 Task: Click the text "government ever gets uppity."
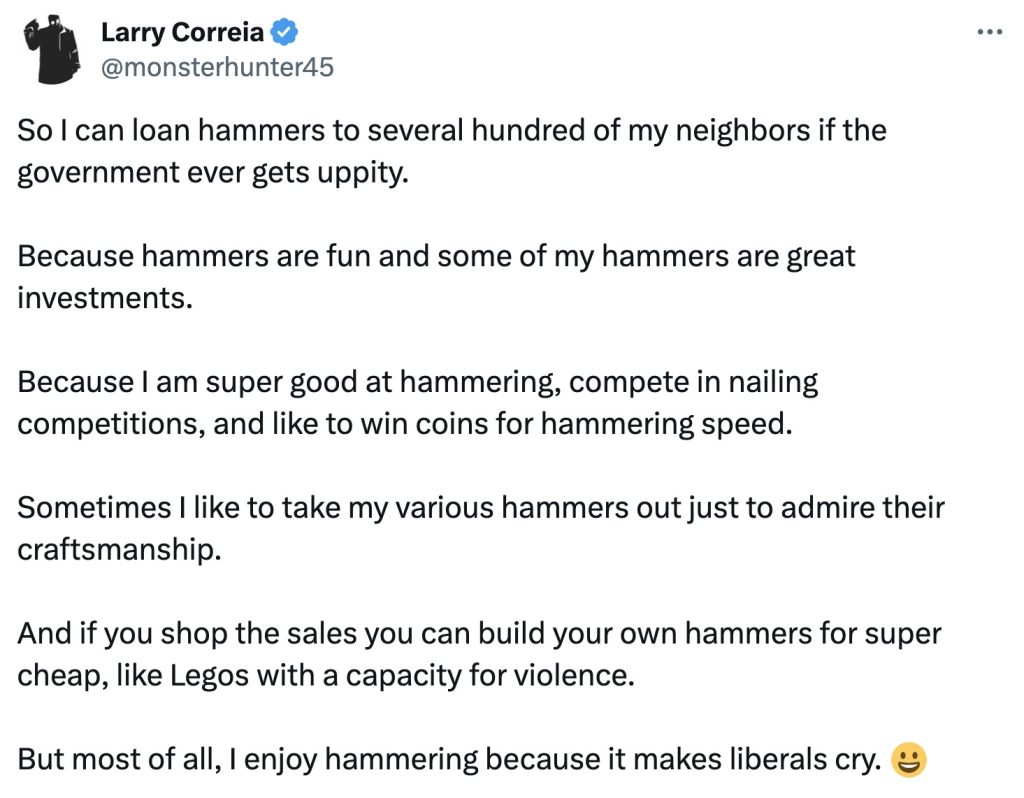214,172
